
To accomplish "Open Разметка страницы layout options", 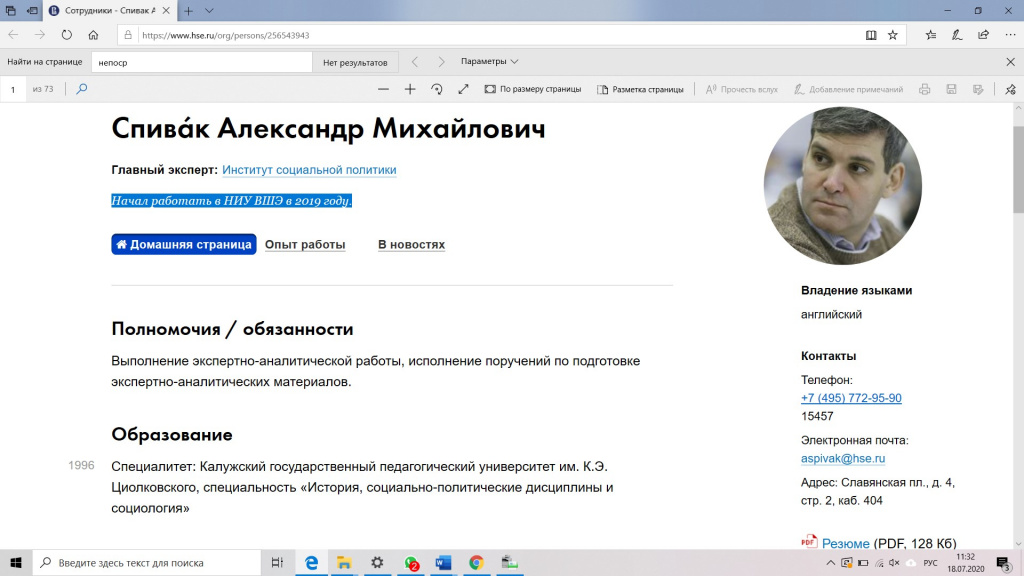I will (640, 89).
